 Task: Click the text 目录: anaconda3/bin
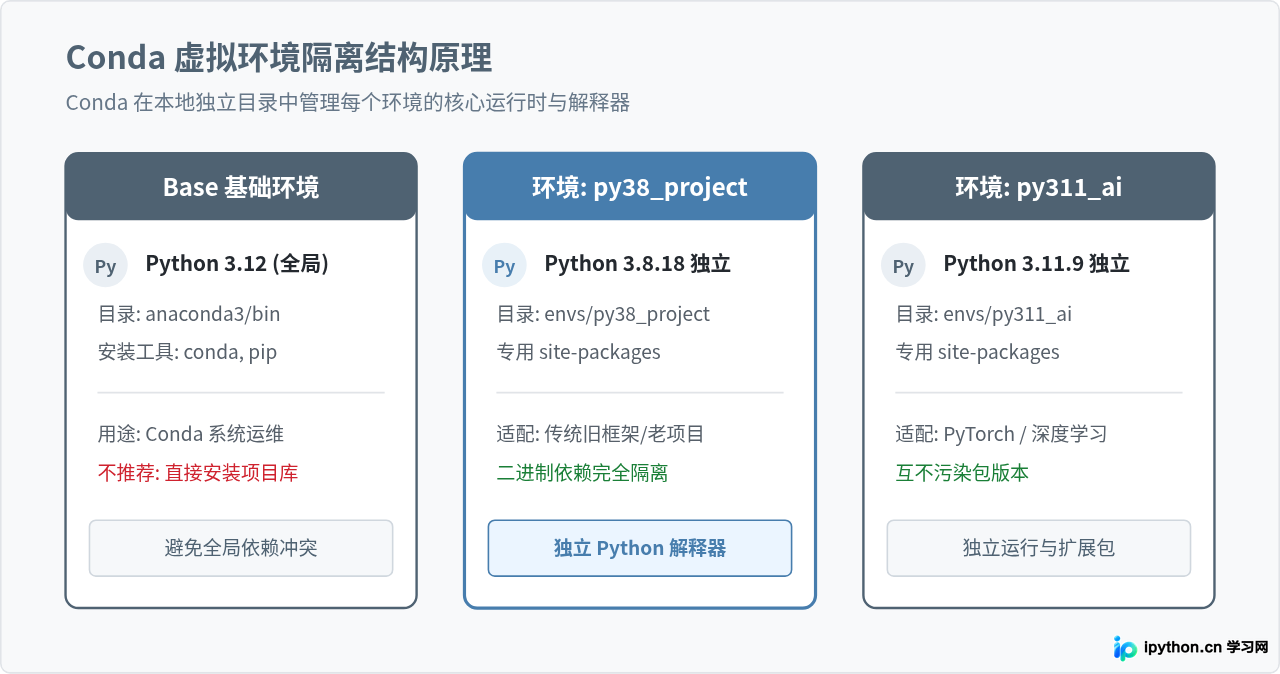(x=189, y=314)
